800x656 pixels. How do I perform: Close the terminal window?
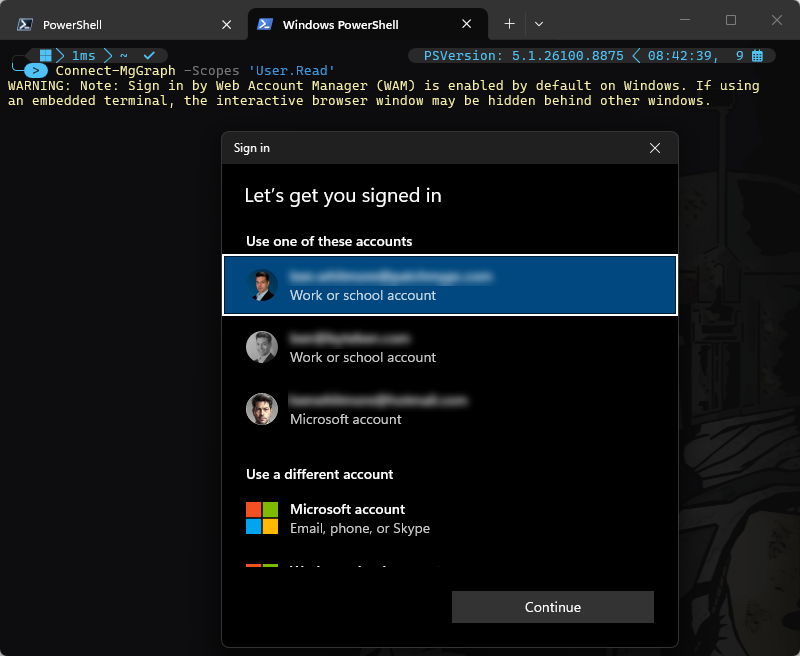click(x=777, y=20)
